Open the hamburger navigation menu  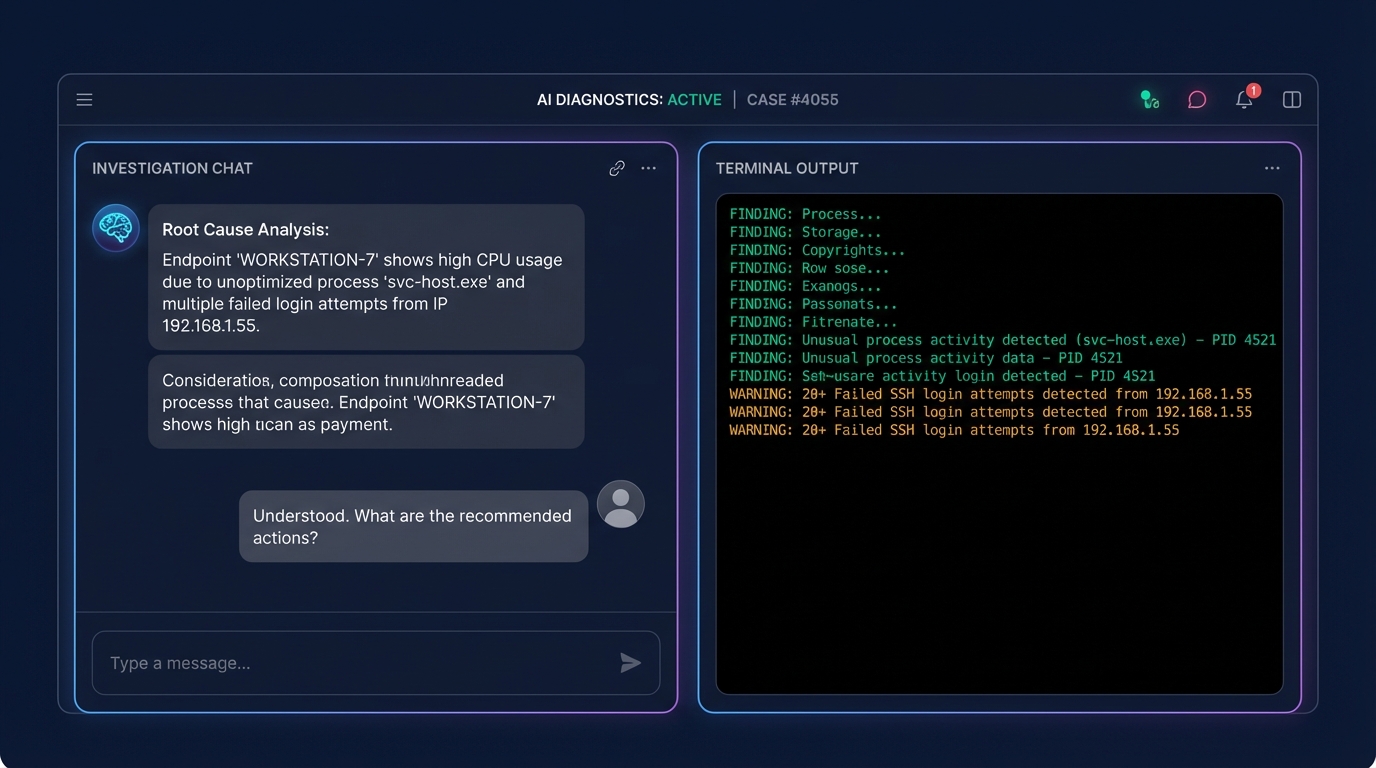[x=84, y=99]
